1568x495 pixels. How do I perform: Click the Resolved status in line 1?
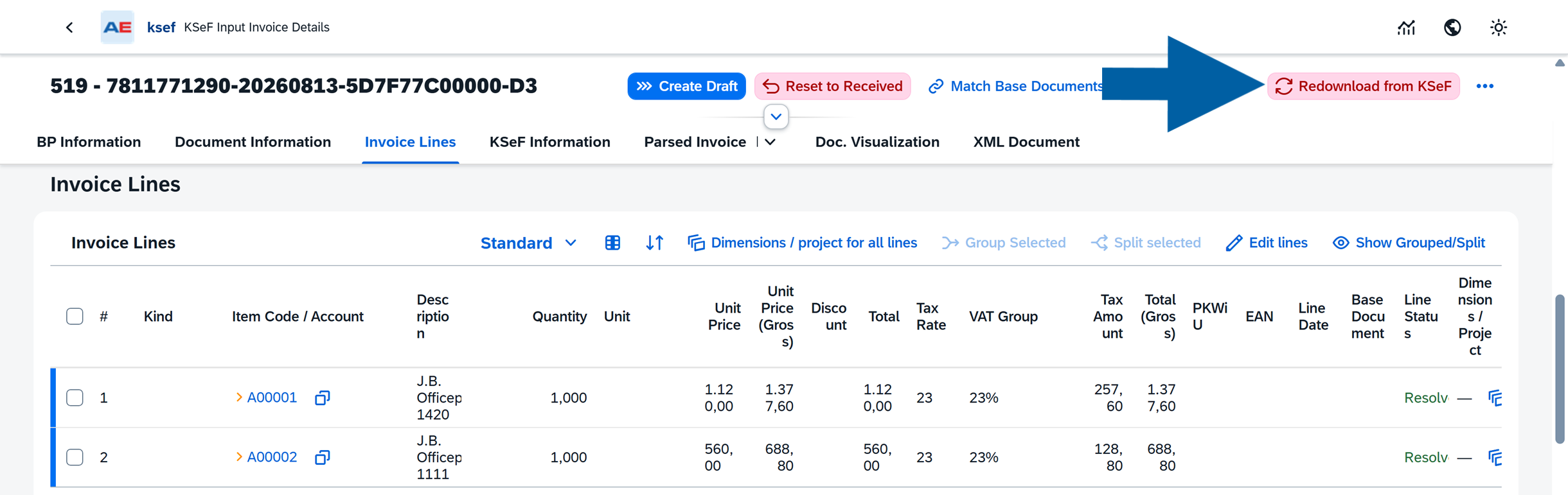(1426, 398)
